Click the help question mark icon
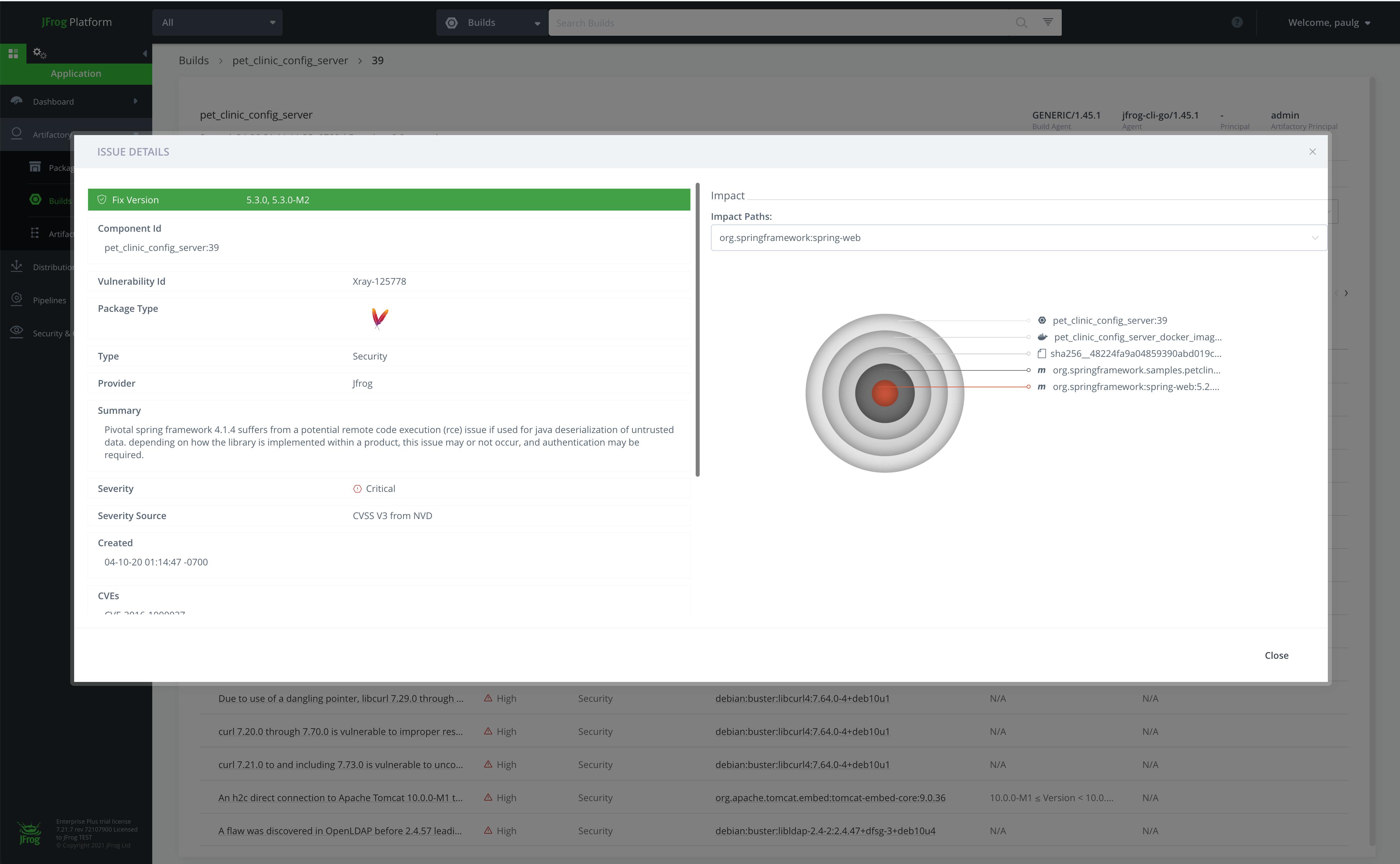The image size is (1400, 864). (1237, 22)
